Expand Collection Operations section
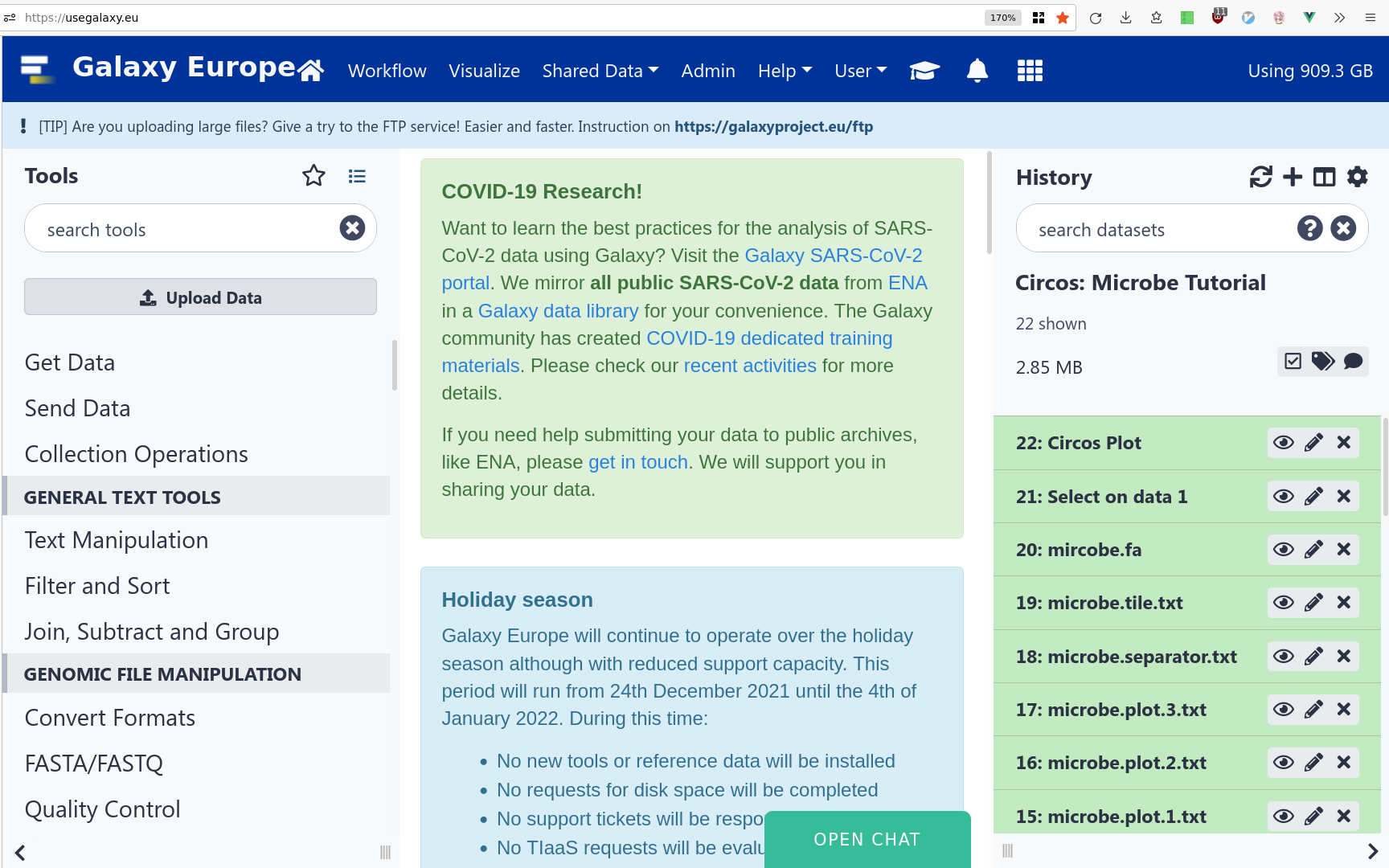1389x868 pixels. click(x=136, y=454)
